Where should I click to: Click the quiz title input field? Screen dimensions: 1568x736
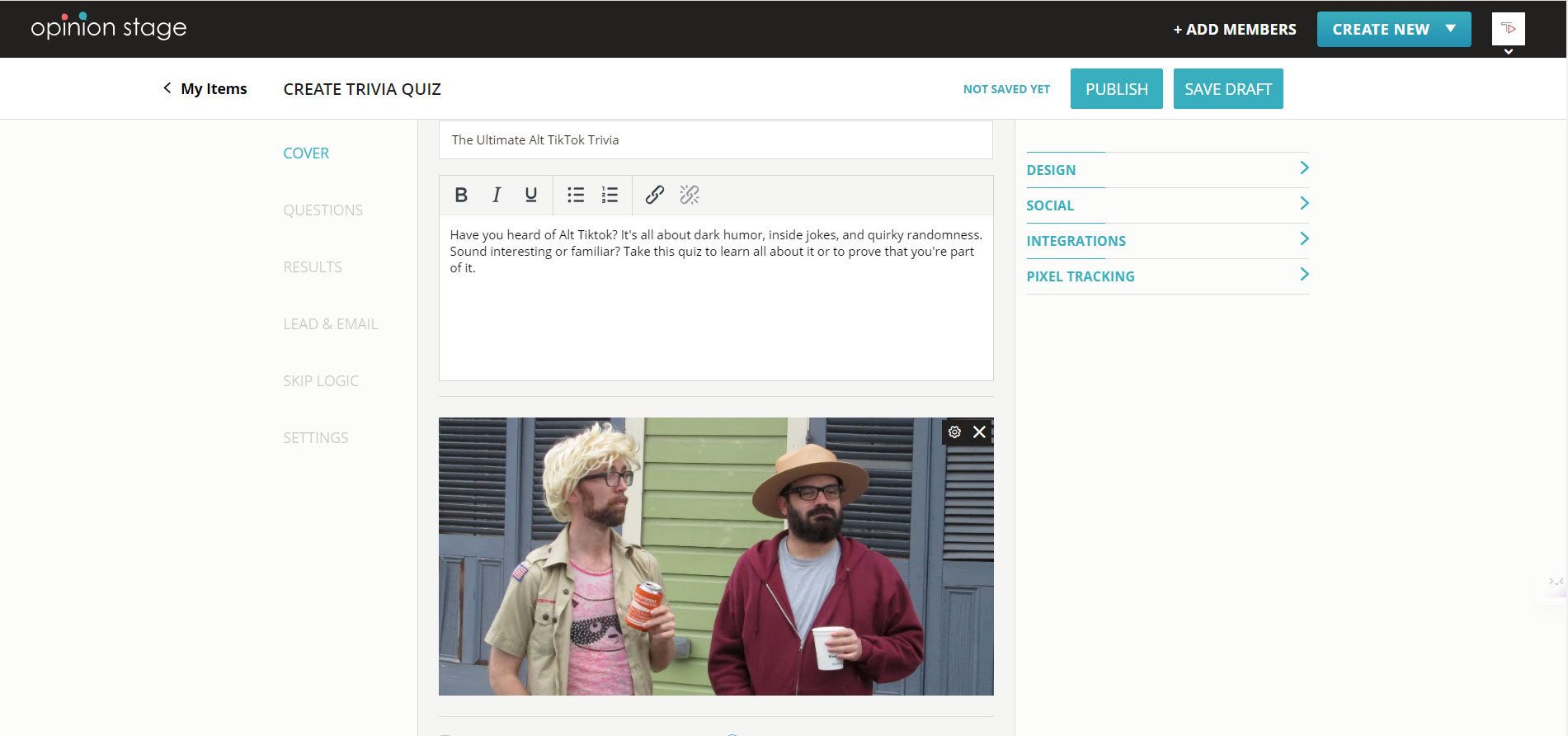coord(715,140)
